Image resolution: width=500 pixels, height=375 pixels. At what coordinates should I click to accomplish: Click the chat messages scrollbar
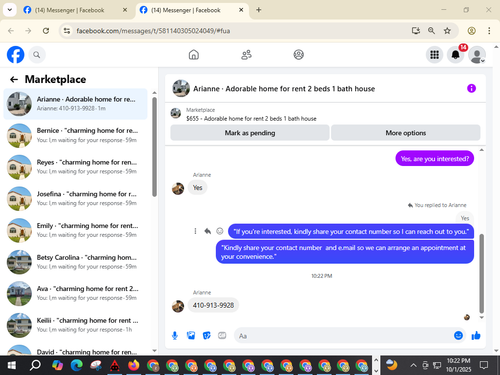481,273
